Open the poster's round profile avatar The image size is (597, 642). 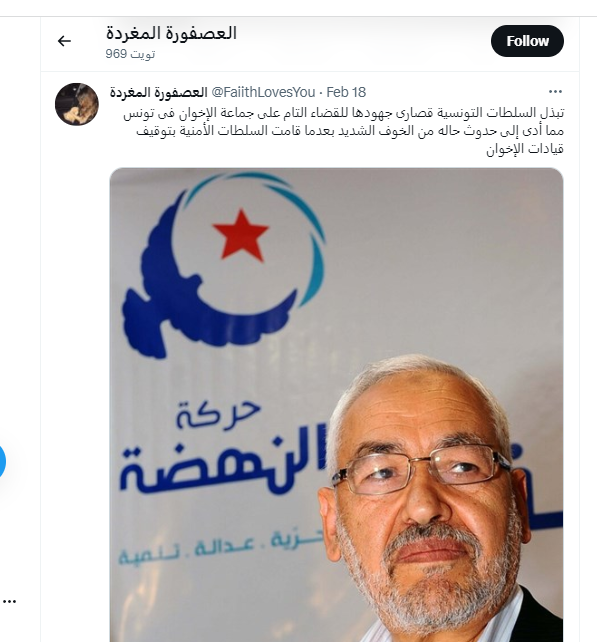[77, 104]
